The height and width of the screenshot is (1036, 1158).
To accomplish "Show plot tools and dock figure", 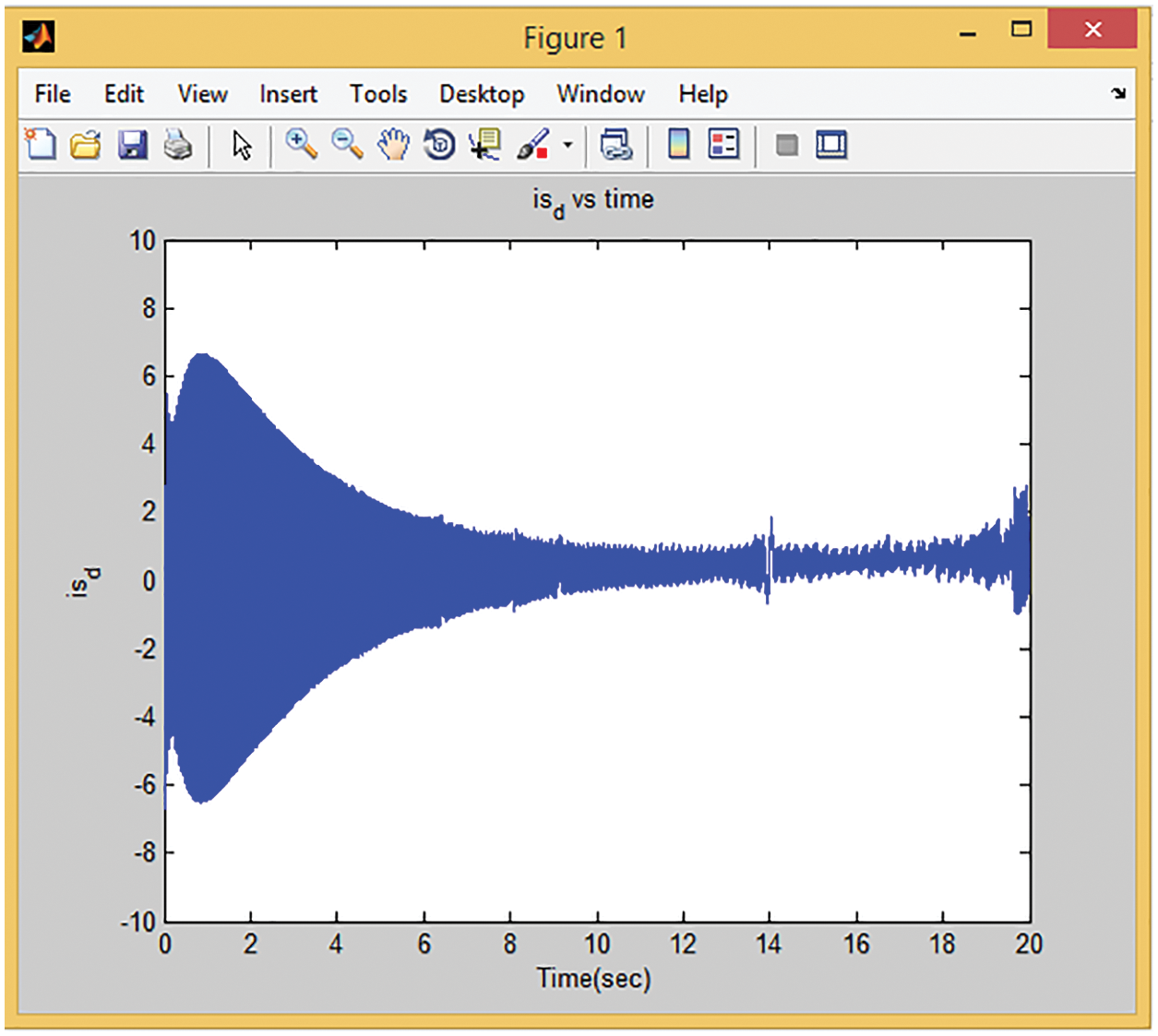I will click(831, 145).
